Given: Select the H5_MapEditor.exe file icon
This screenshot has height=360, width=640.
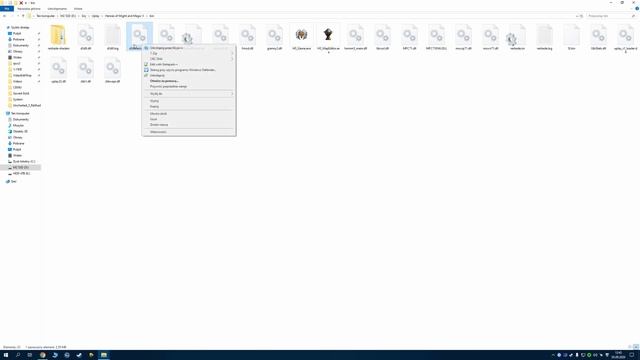Looking at the screenshot, I should (328, 35).
